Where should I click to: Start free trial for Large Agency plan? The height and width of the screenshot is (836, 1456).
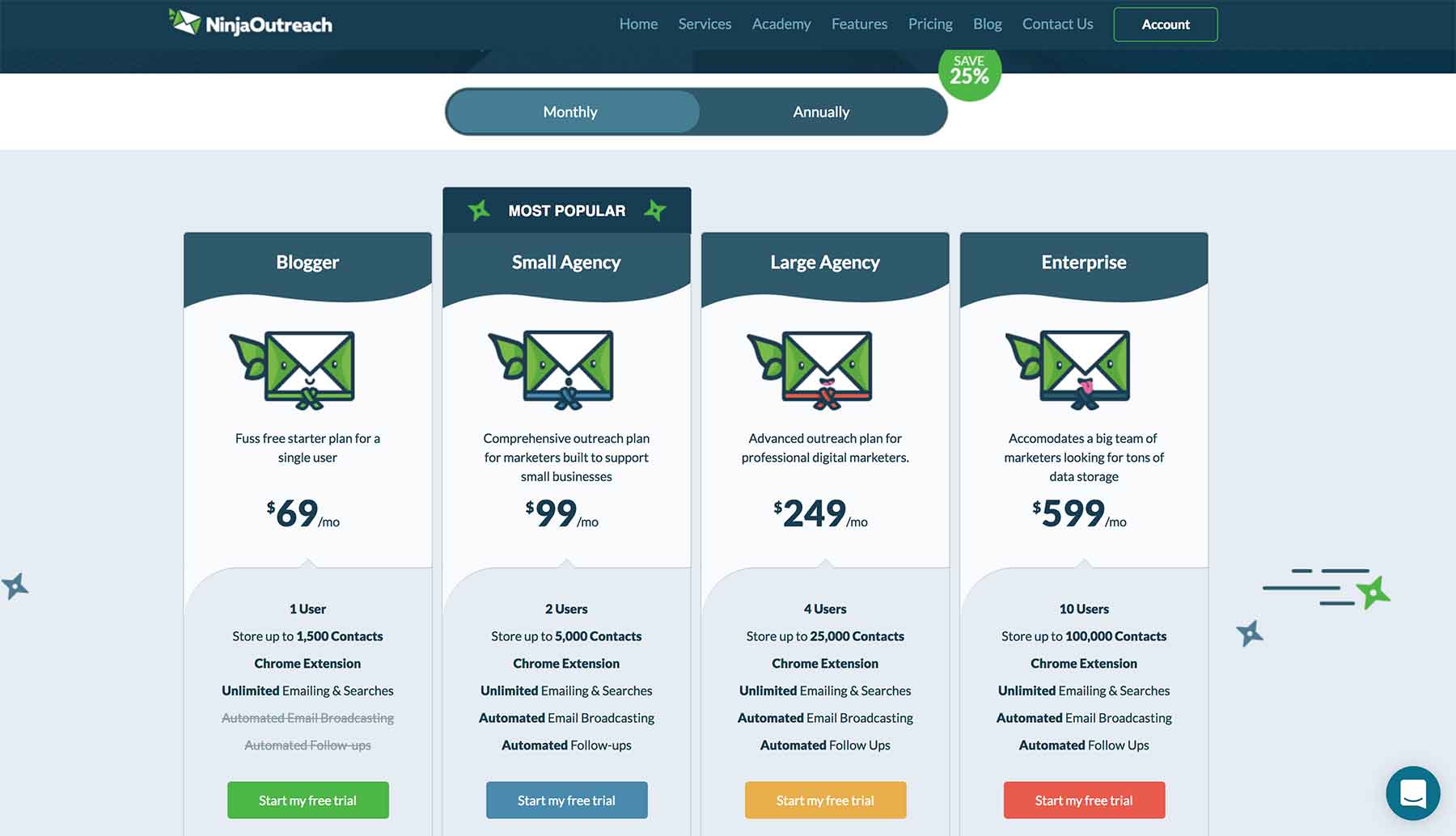point(826,800)
